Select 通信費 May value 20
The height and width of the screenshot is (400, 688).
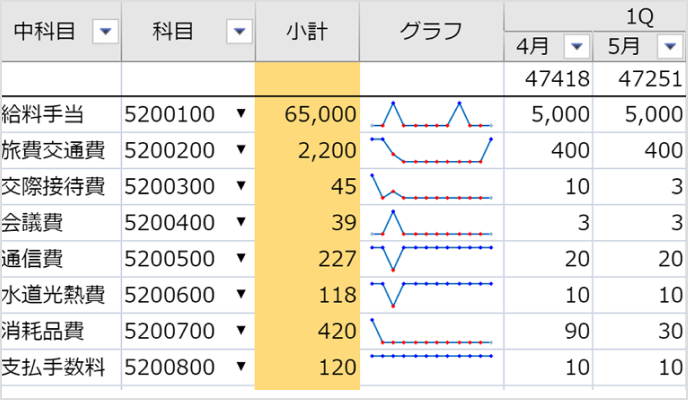640,259
